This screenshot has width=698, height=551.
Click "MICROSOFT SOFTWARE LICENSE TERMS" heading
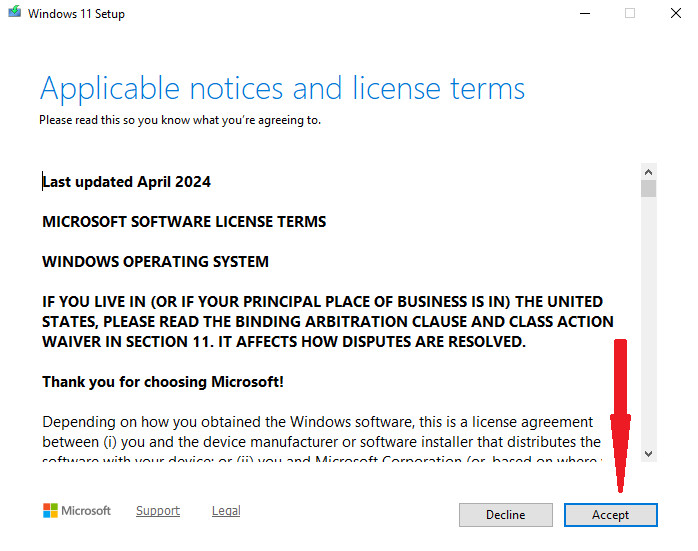[184, 222]
